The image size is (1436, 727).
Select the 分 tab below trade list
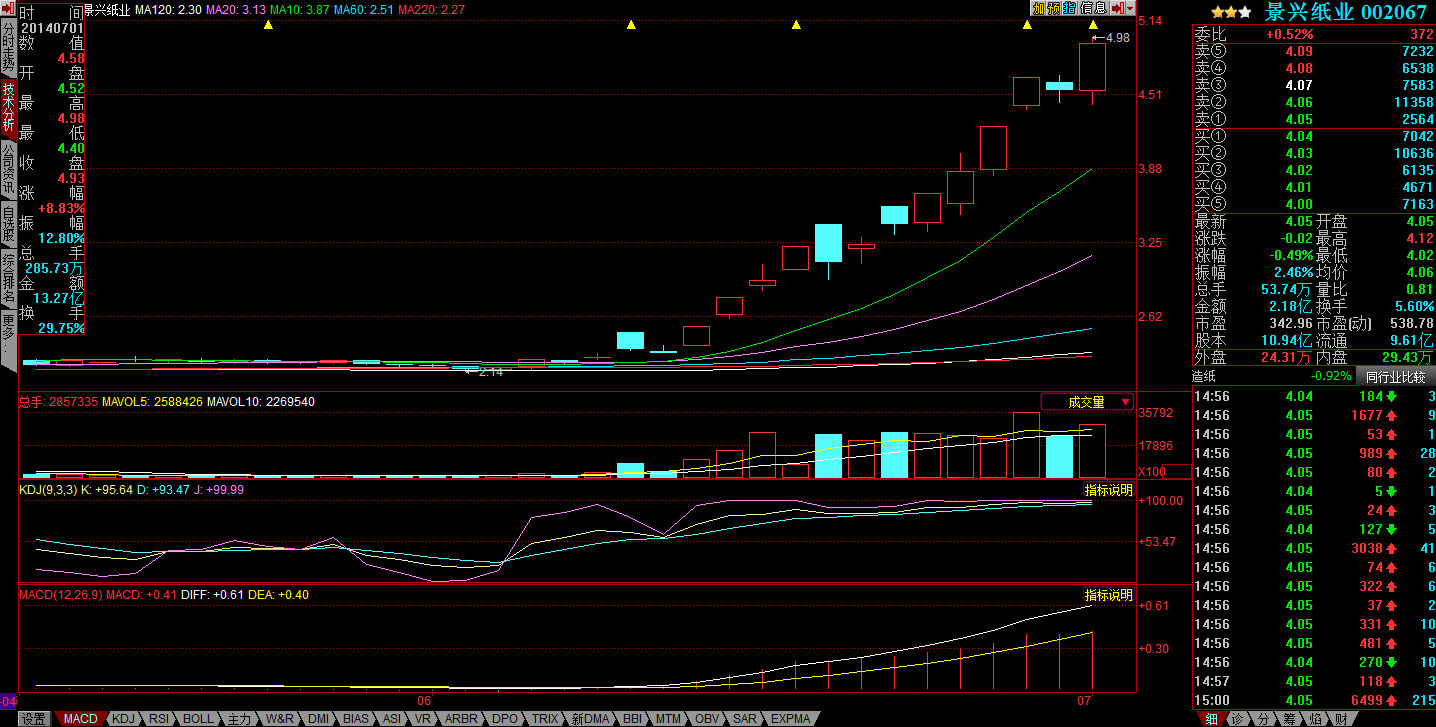coord(1263,719)
